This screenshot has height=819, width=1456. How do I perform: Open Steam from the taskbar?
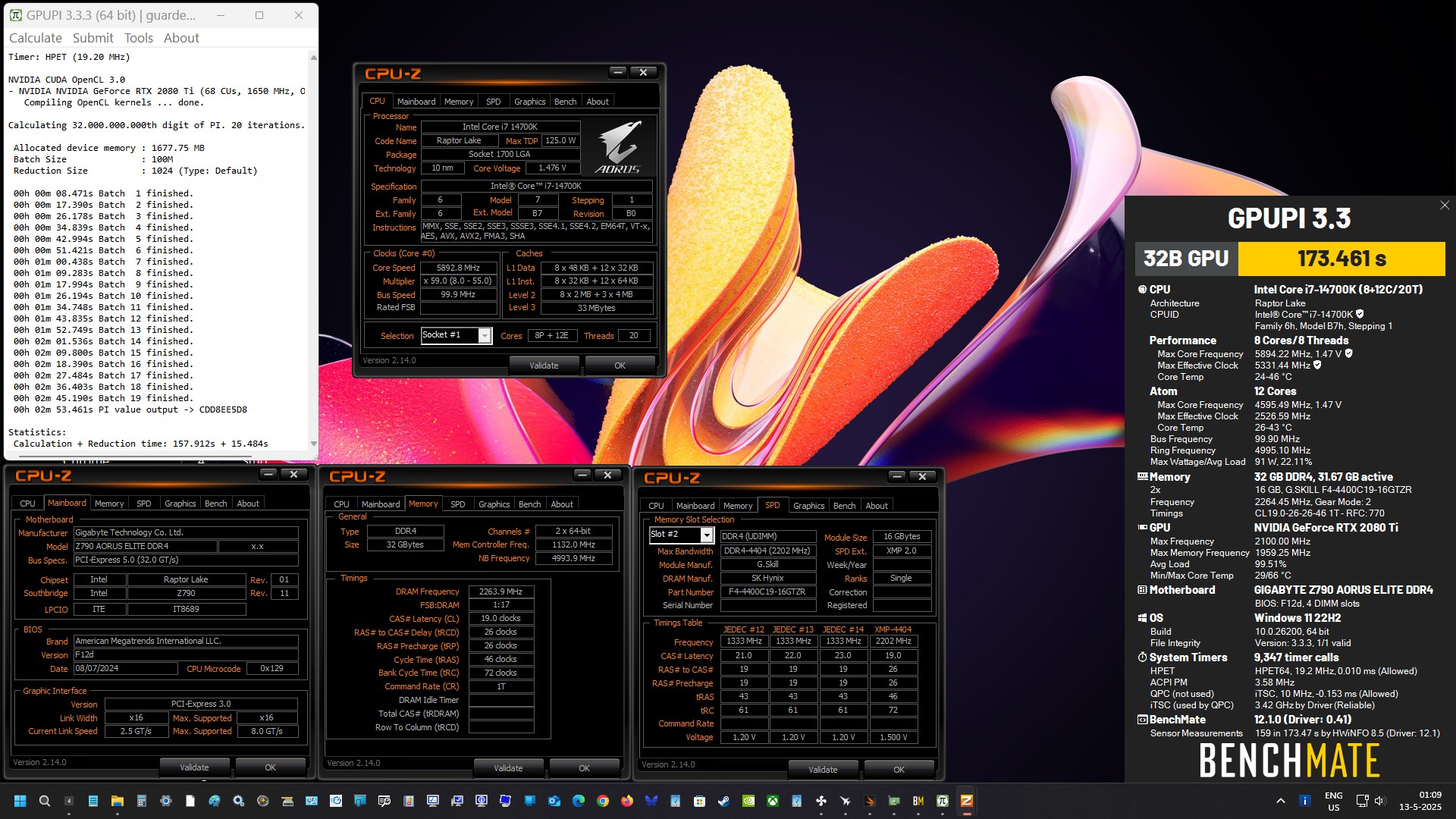[724, 801]
